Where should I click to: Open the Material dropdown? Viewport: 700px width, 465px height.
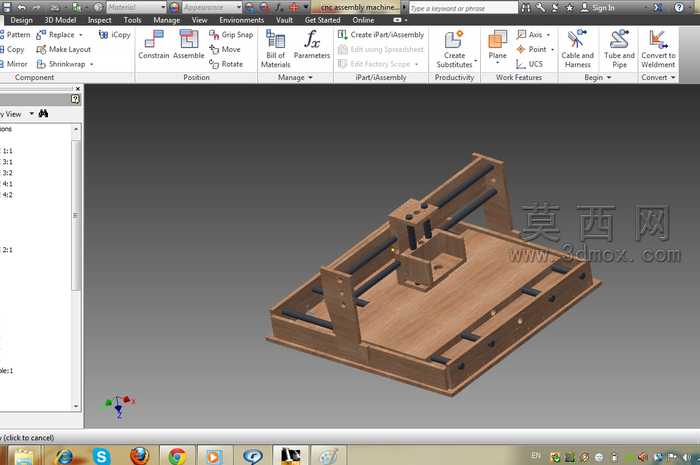(163, 7)
